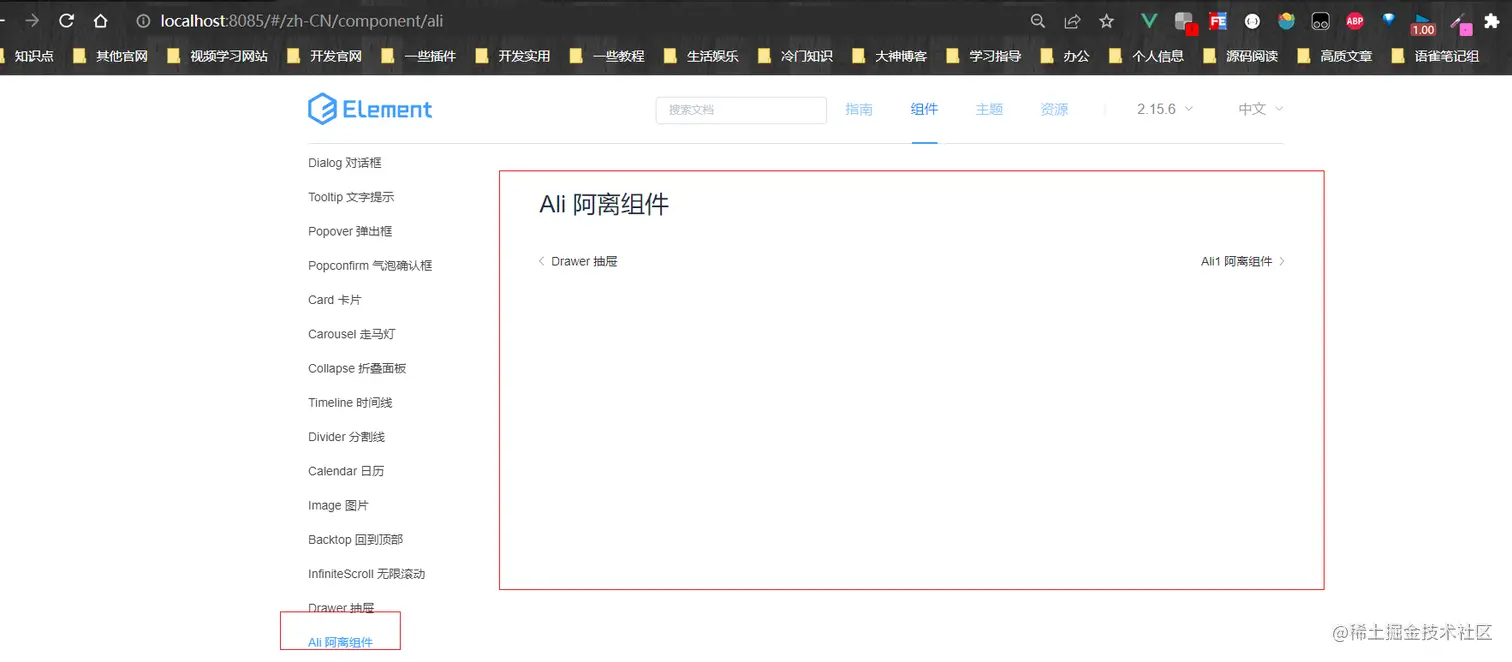
Task: Go to browser home page icon
Action: [x=101, y=20]
